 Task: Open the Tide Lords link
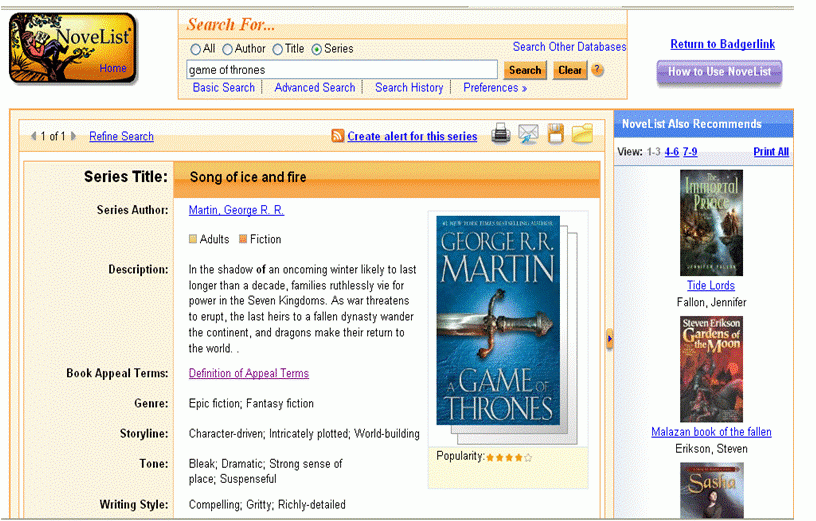(711, 285)
